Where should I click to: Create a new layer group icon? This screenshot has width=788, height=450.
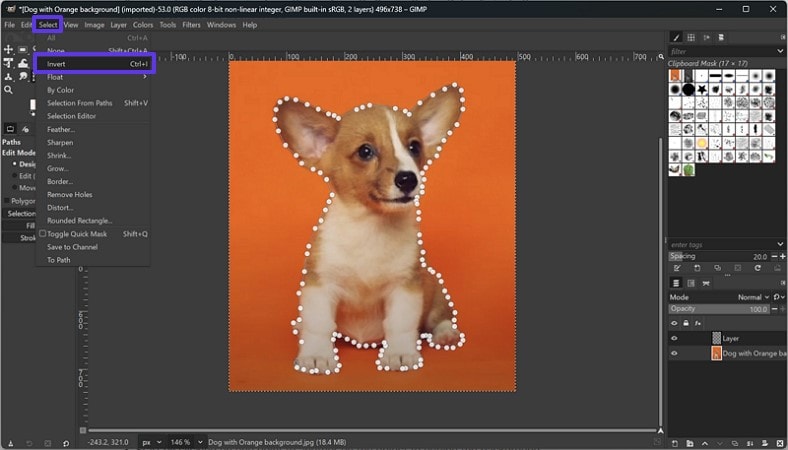coord(690,443)
